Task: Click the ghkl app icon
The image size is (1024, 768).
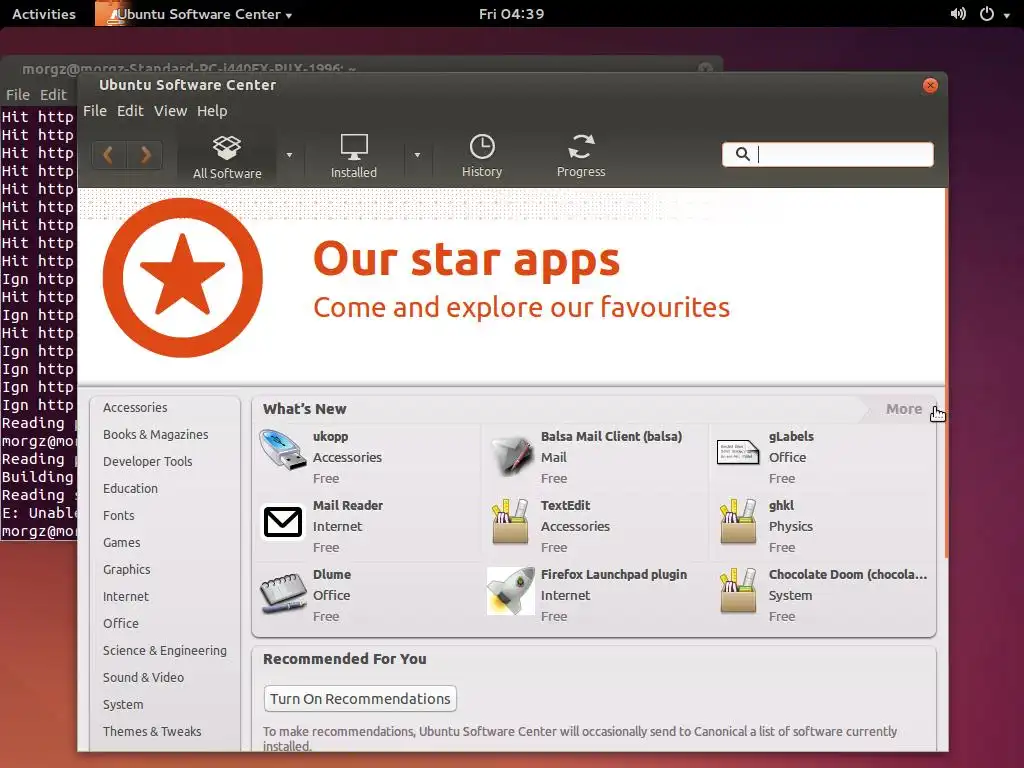Action: [x=738, y=521]
